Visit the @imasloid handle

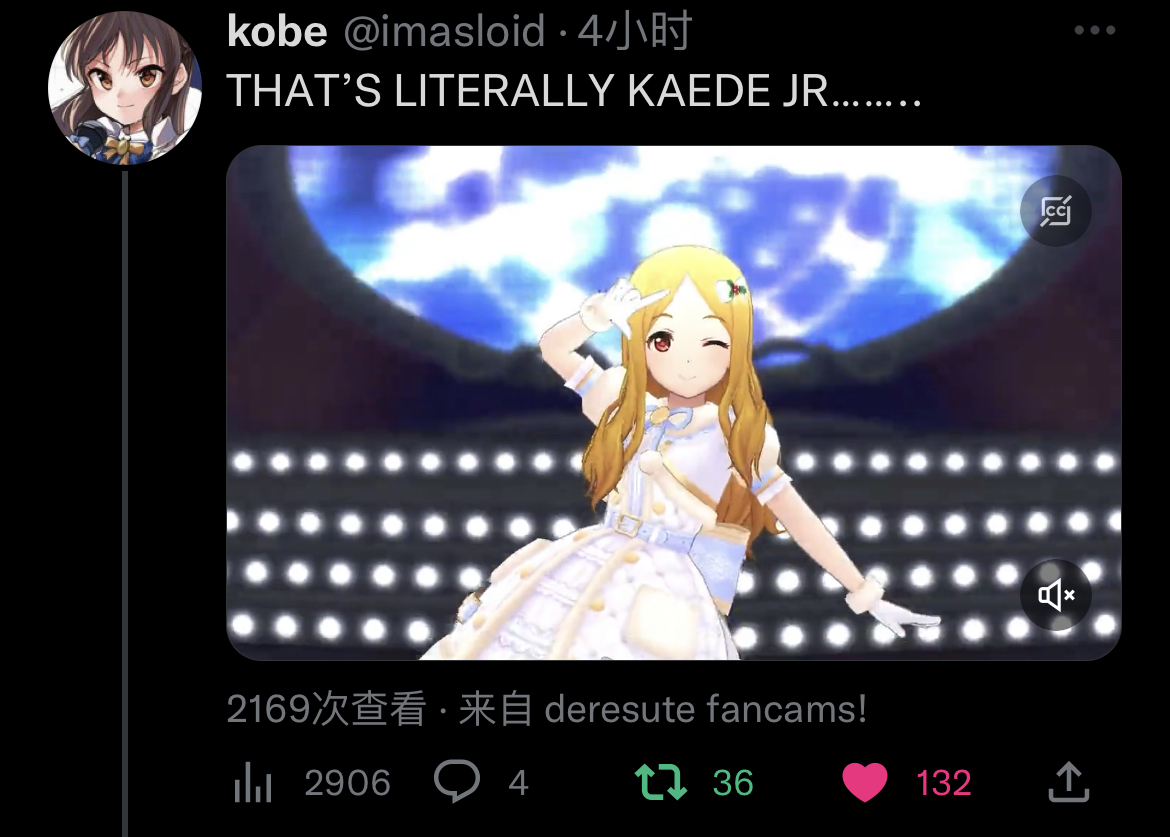point(444,32)
